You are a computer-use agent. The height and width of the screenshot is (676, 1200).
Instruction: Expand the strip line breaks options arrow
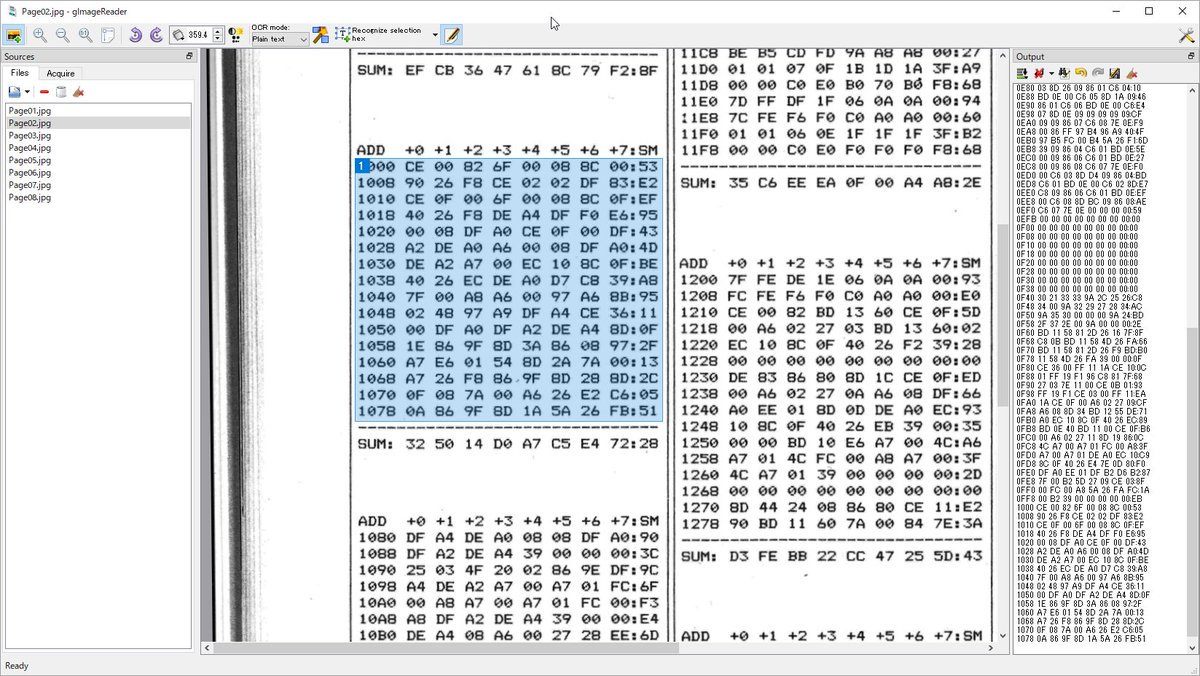(x=1051, y=73)
